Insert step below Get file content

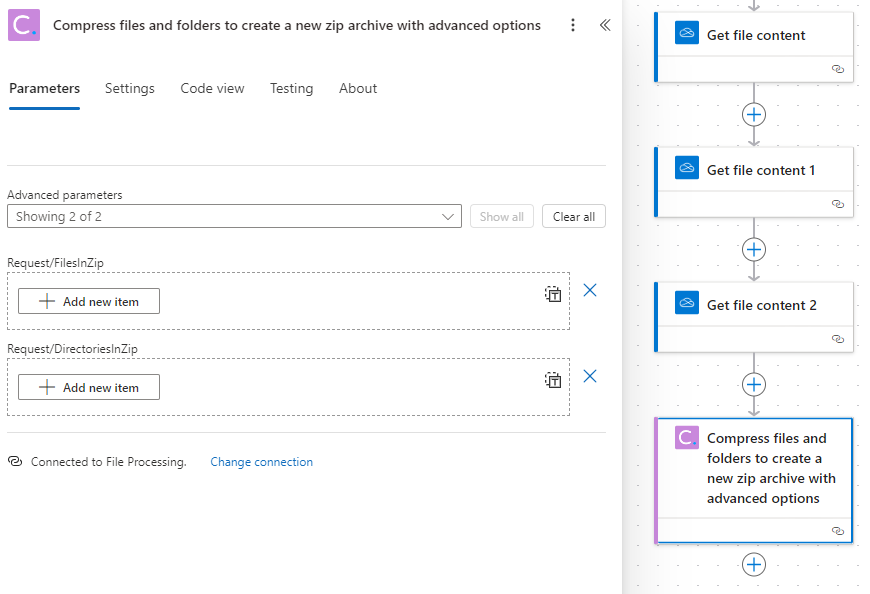click(x=753, y=115)
